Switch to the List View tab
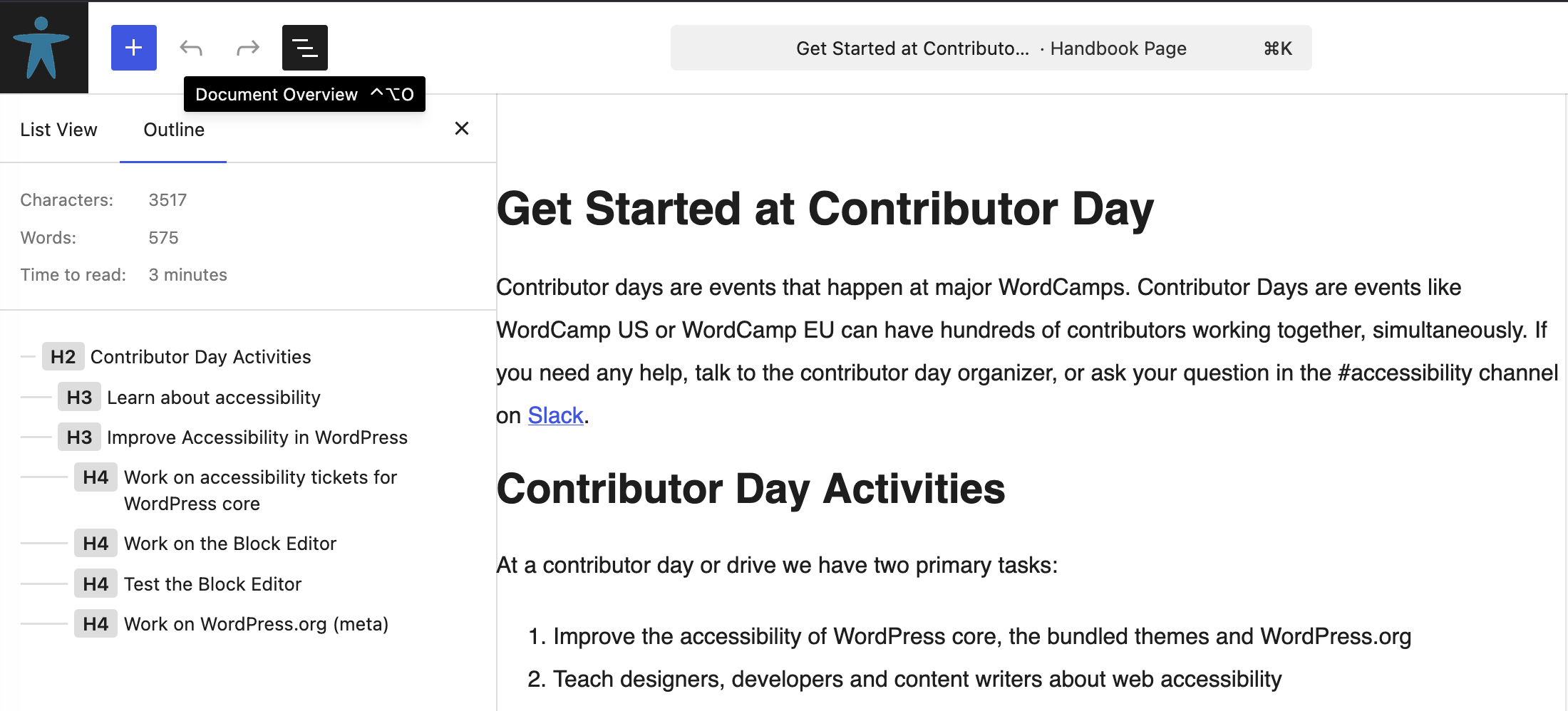Image resolution: width=1568 pixels, height=711 pixels. [x=58, y=129]
